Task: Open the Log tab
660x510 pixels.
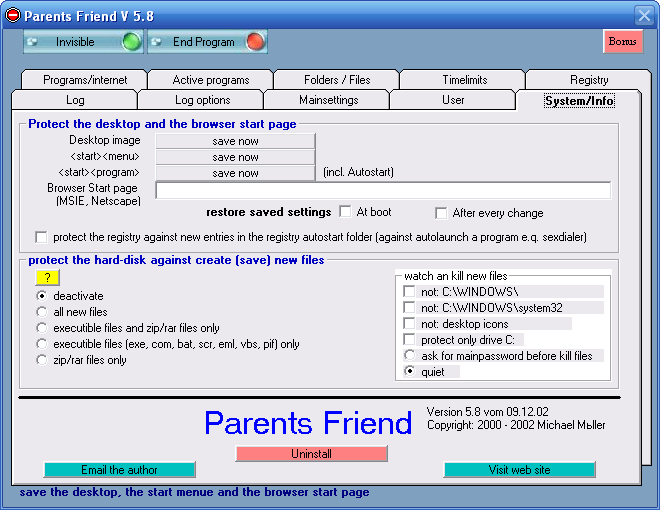Action: (x=75, y=100)
